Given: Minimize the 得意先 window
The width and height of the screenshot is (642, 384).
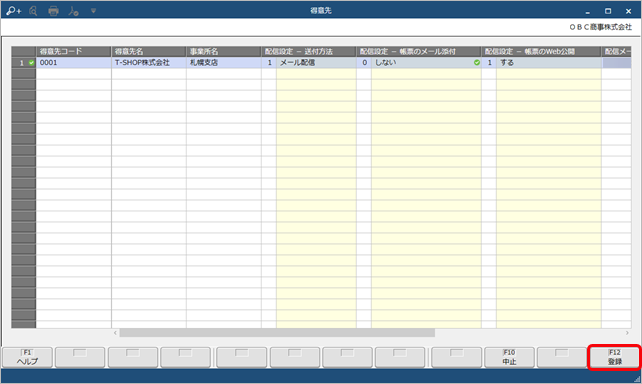Looking at the screenshot, I should click(x=588, y=11).
